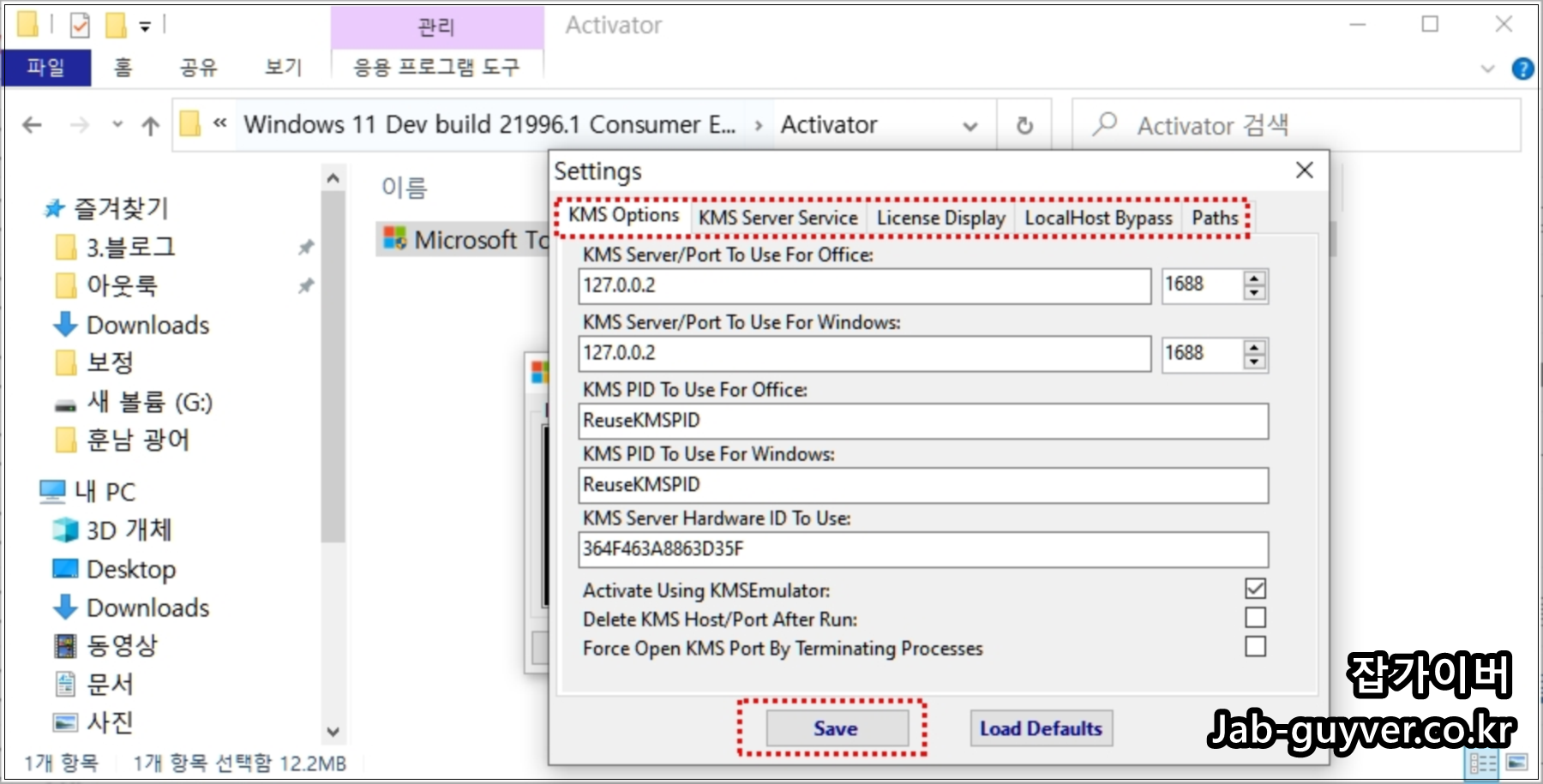Expand the address bar history dropdown

coord(970,126)
